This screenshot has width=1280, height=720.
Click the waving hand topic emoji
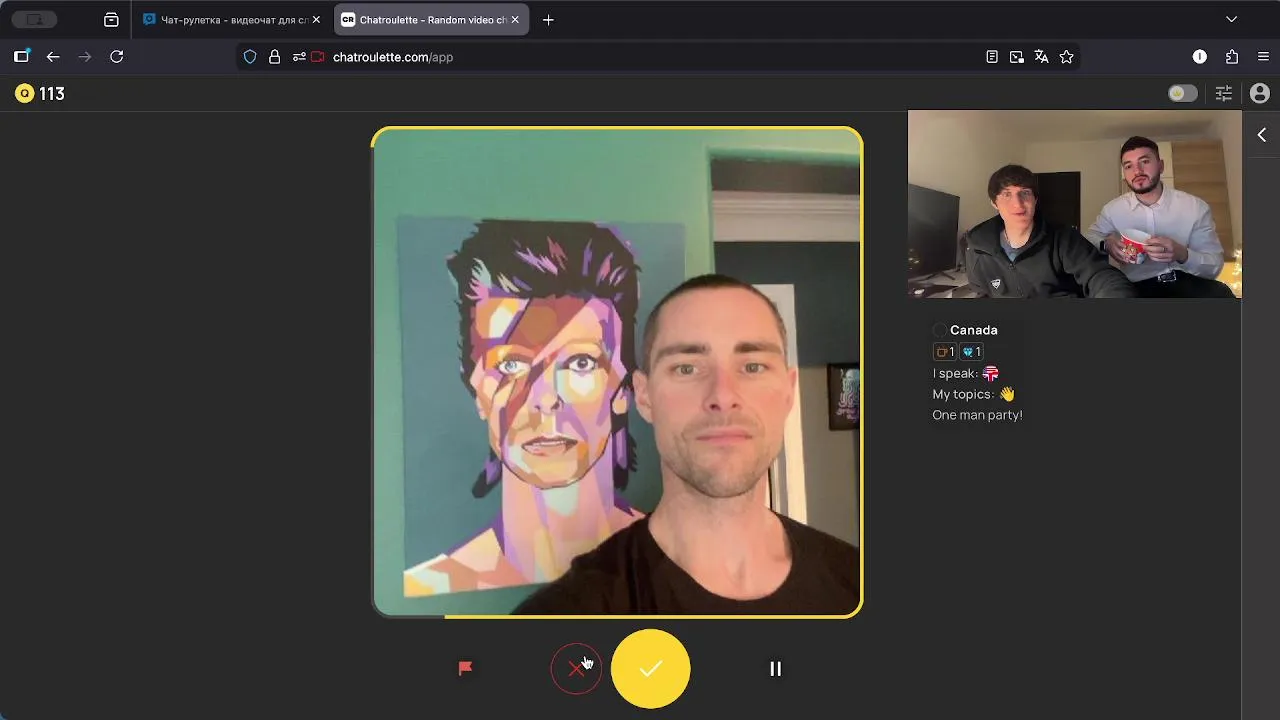tap(1007, 394)
